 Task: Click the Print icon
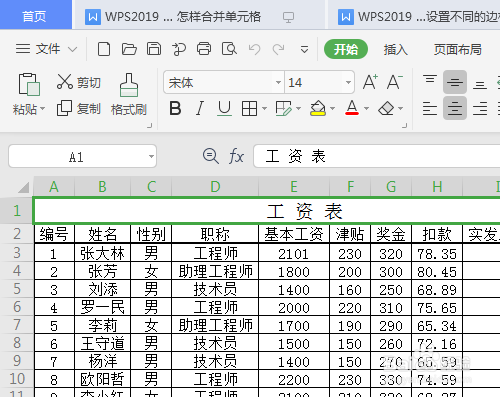(x=204, y=49)
